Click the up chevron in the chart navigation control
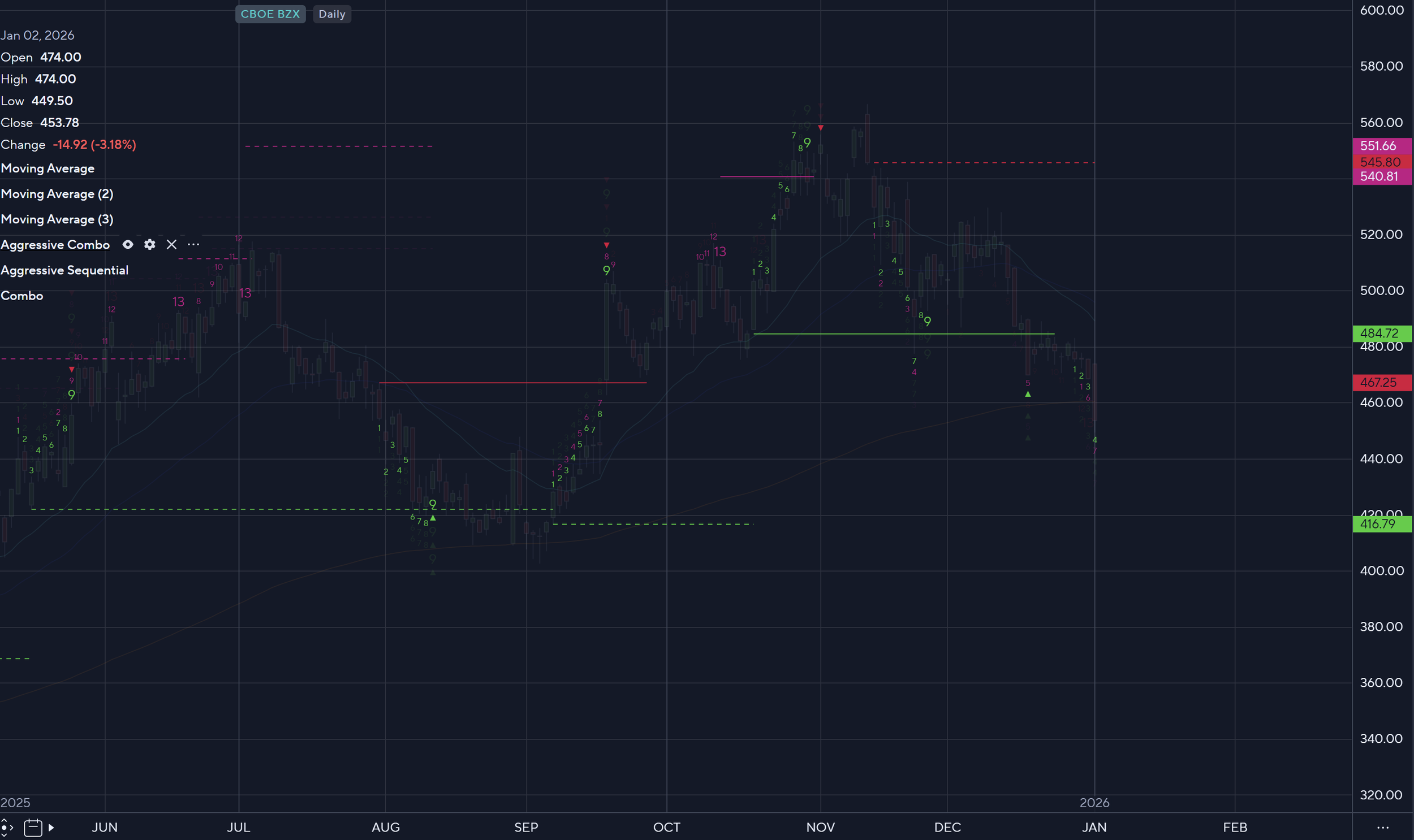Image resolution: width=1414 pixels, height=840 pixels. (x=5, y=821)
